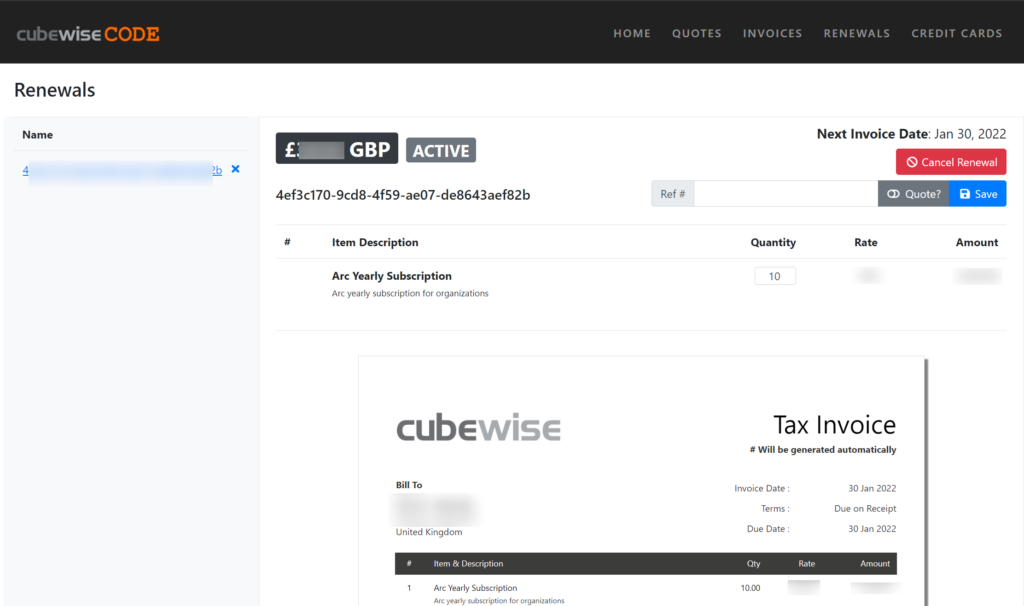Screen dimensions: 1024x606
Task: Navigate to INVOICES
Action: 772,33
